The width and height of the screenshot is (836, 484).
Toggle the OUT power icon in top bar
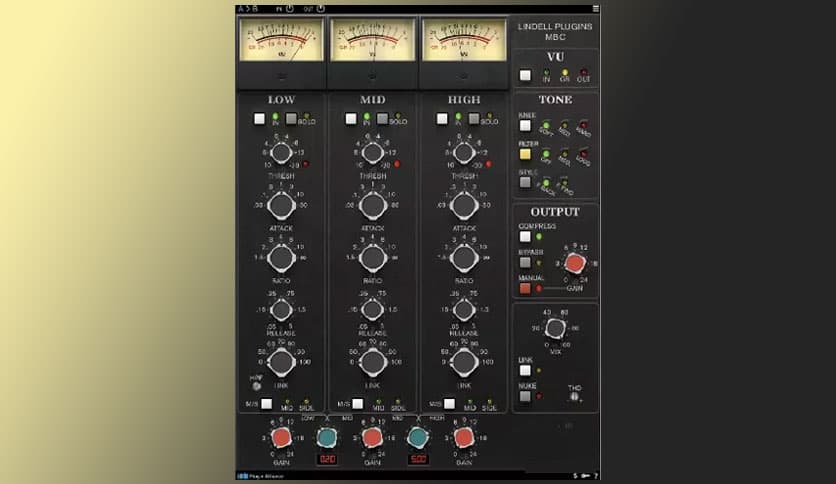320,9
